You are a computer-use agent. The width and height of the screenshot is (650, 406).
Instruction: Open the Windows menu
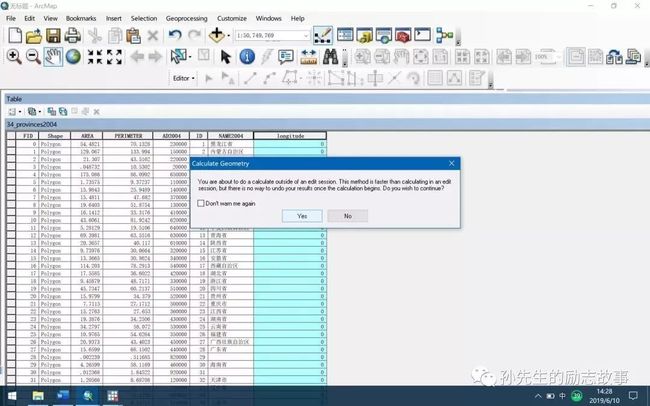268,18
